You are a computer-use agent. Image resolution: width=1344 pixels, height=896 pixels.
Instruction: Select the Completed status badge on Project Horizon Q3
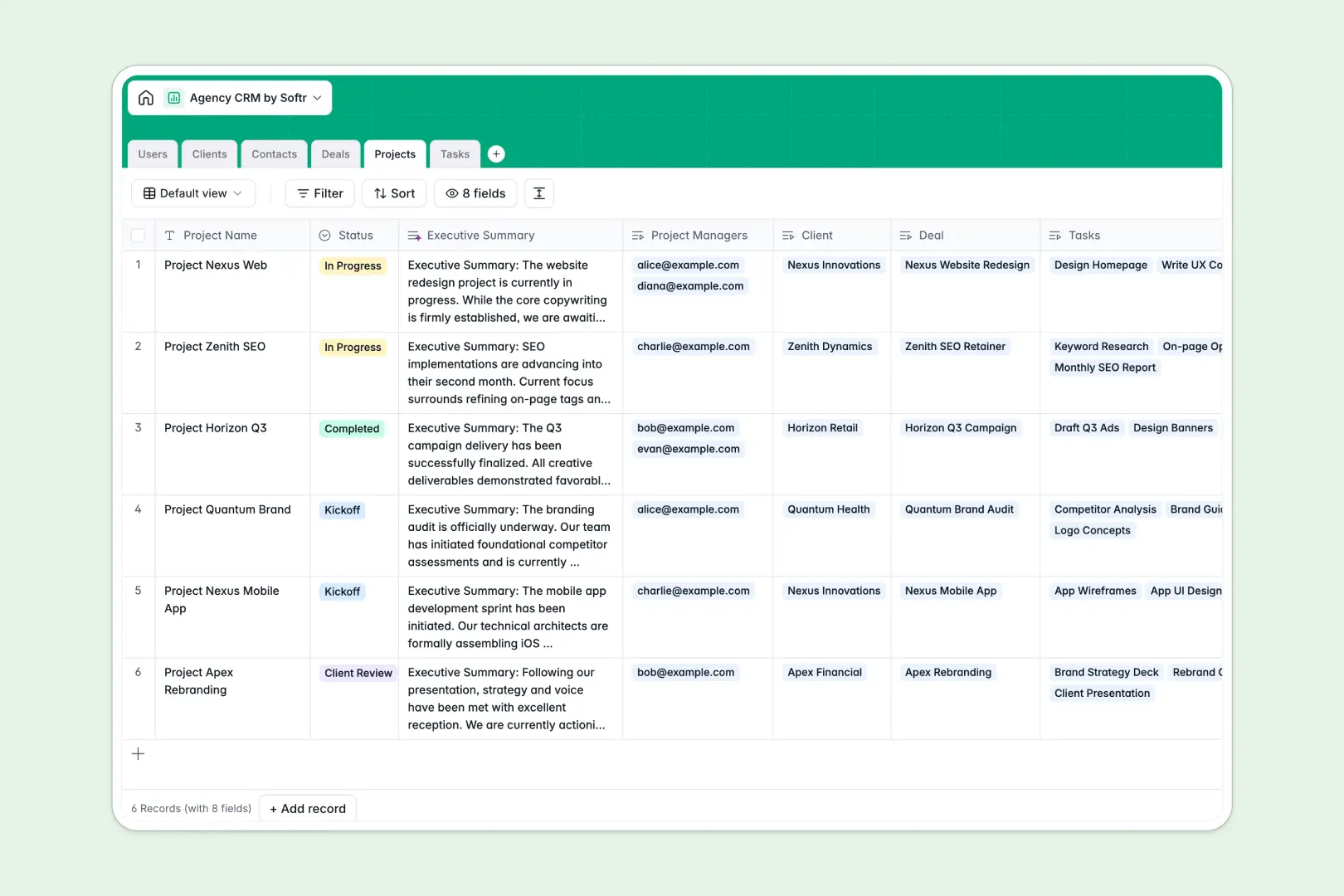tap(352, 428)
